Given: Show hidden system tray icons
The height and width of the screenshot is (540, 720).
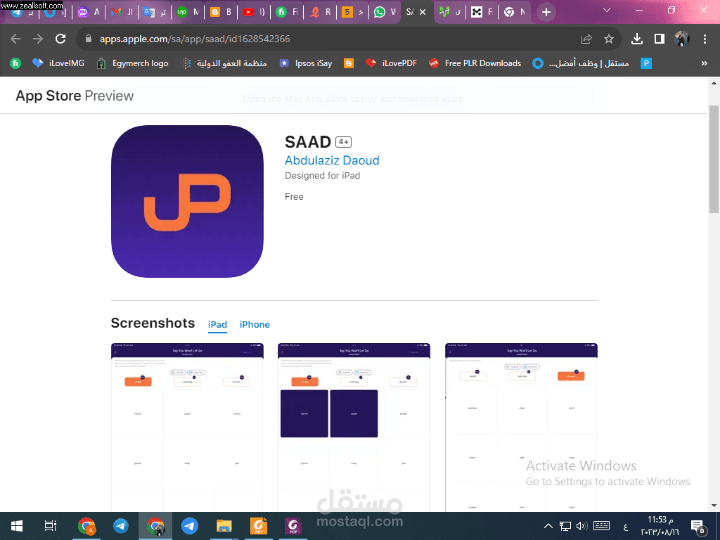Looking at the screenshot, I should pyautogui.click(x=548, y=526).
